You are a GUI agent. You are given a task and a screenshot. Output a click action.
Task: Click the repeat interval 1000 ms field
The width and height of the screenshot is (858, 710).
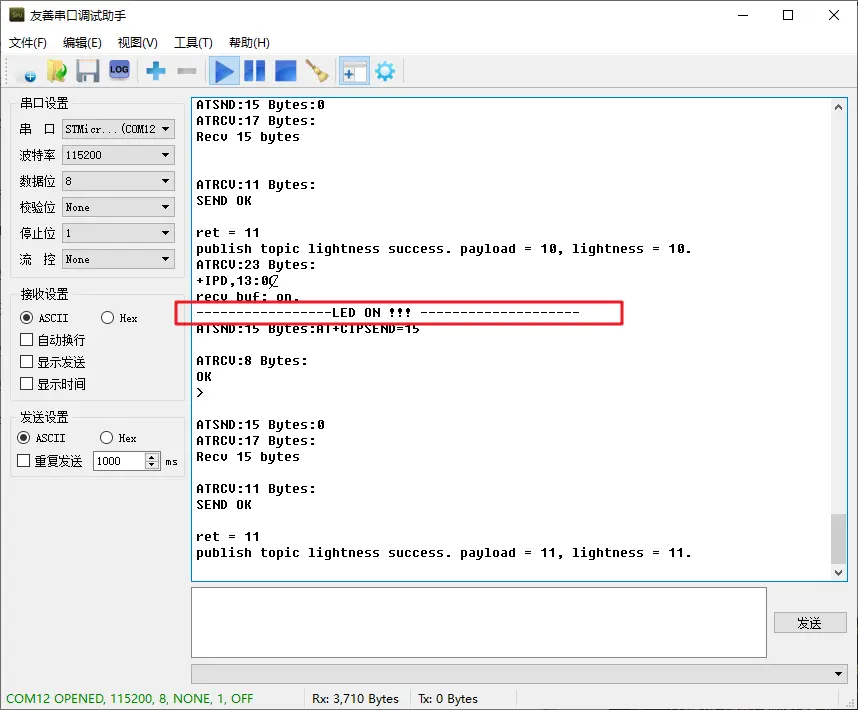tap(120, 461)
